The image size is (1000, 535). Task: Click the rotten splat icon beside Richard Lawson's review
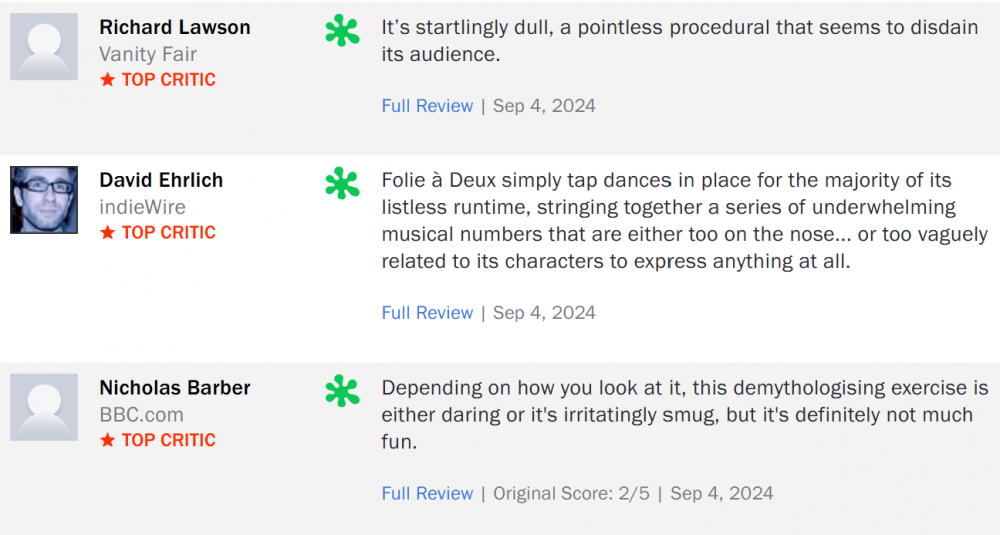pos(342,30)
